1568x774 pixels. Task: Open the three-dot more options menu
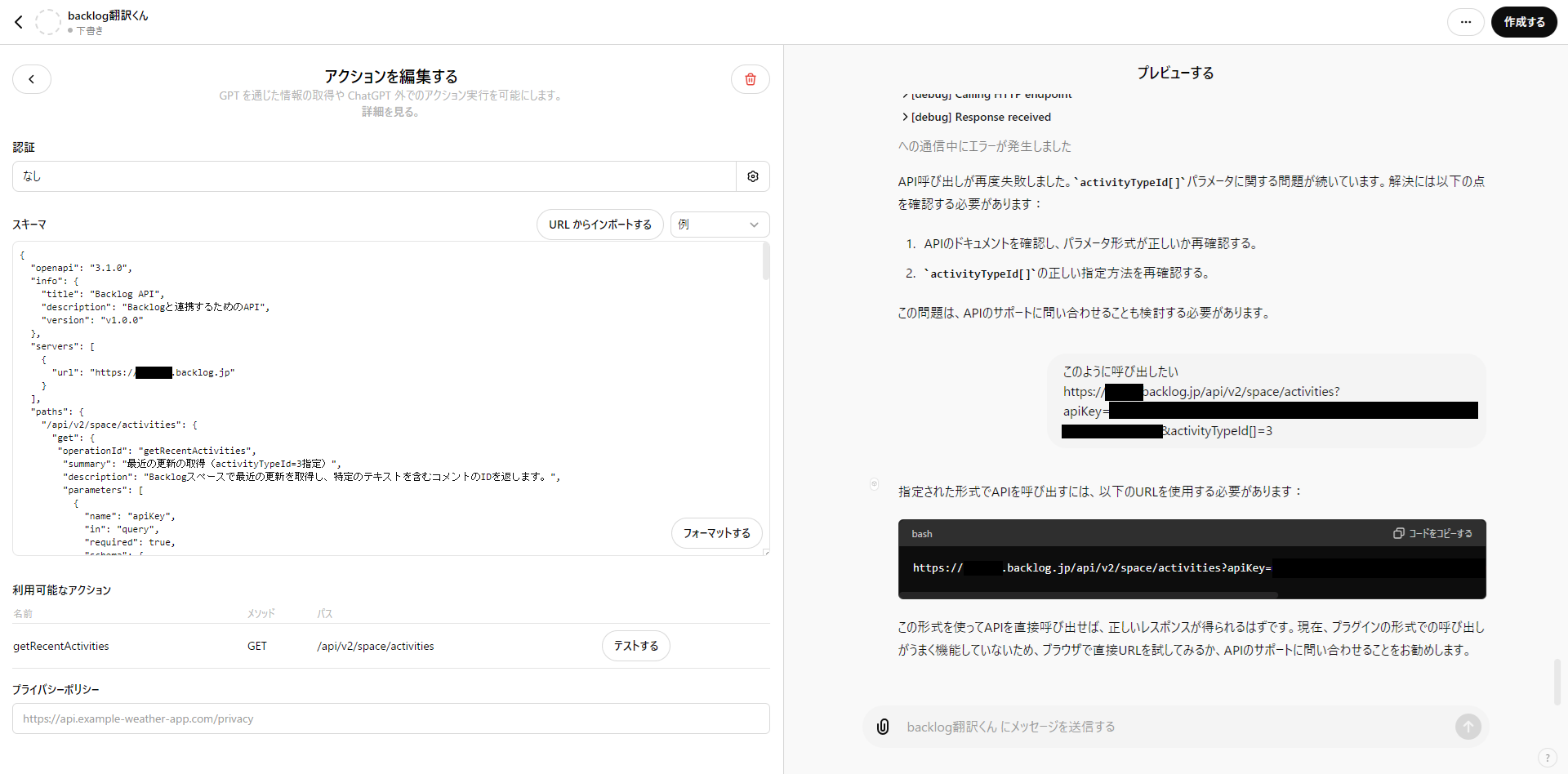pyautogui.click(x=1465, y=22)
